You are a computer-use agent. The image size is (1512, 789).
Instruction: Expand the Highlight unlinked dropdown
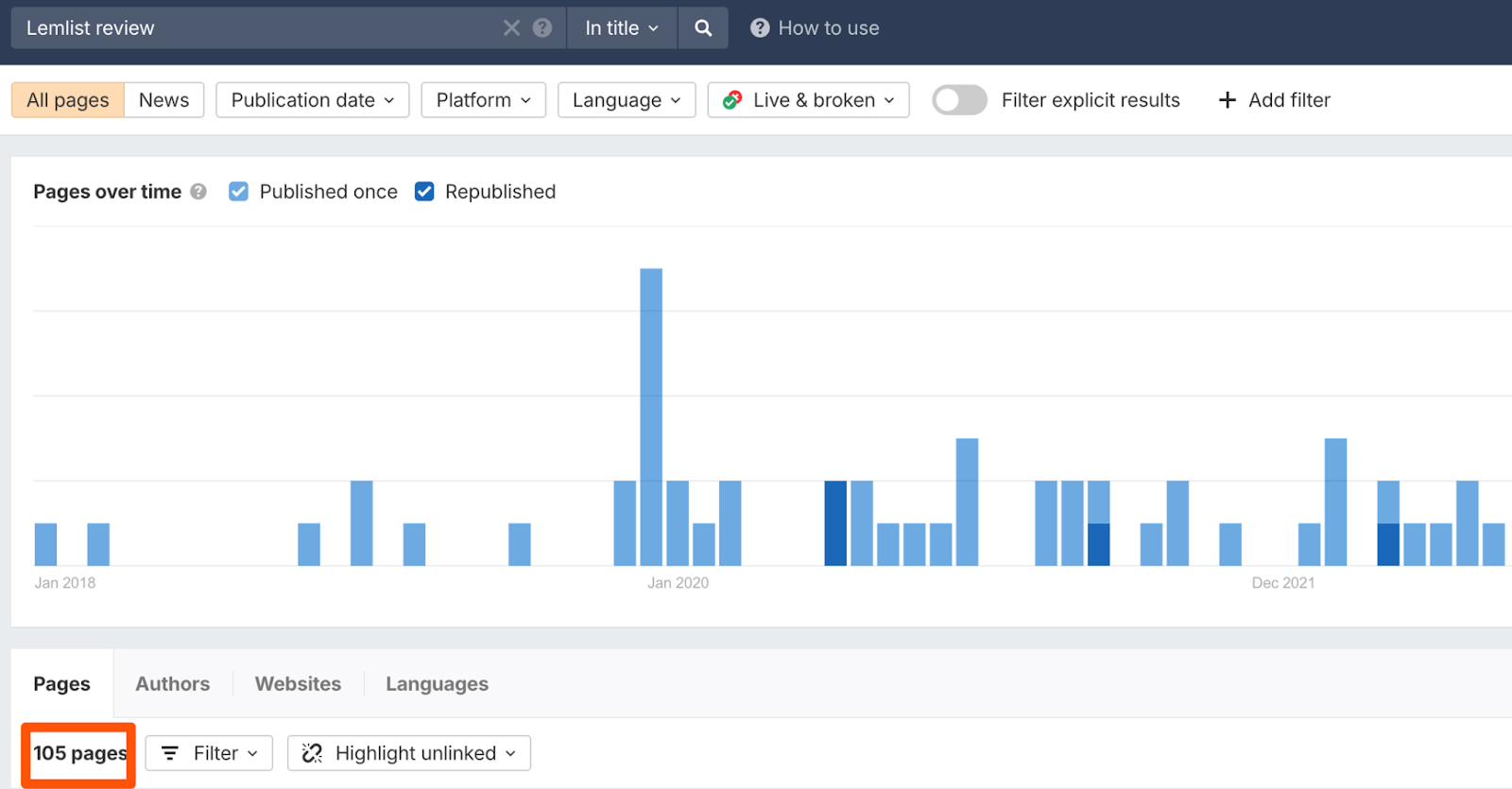pos(409,753)
